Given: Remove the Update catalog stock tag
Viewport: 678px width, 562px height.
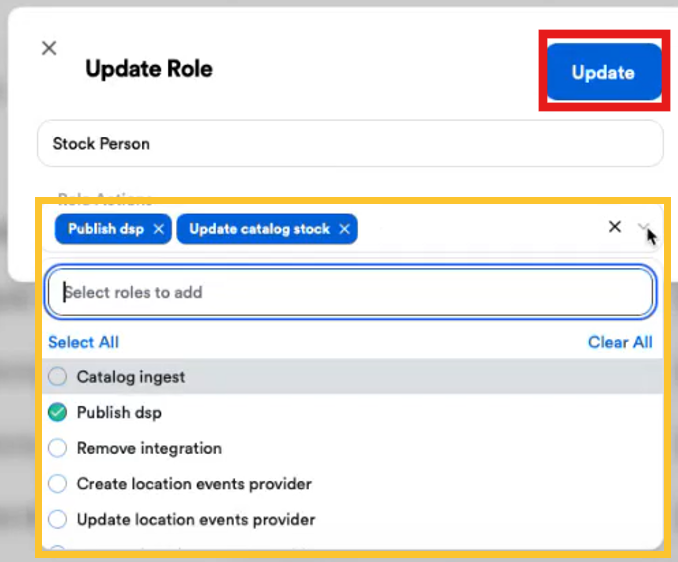Looking at the screenshot, I should (344, 229).
